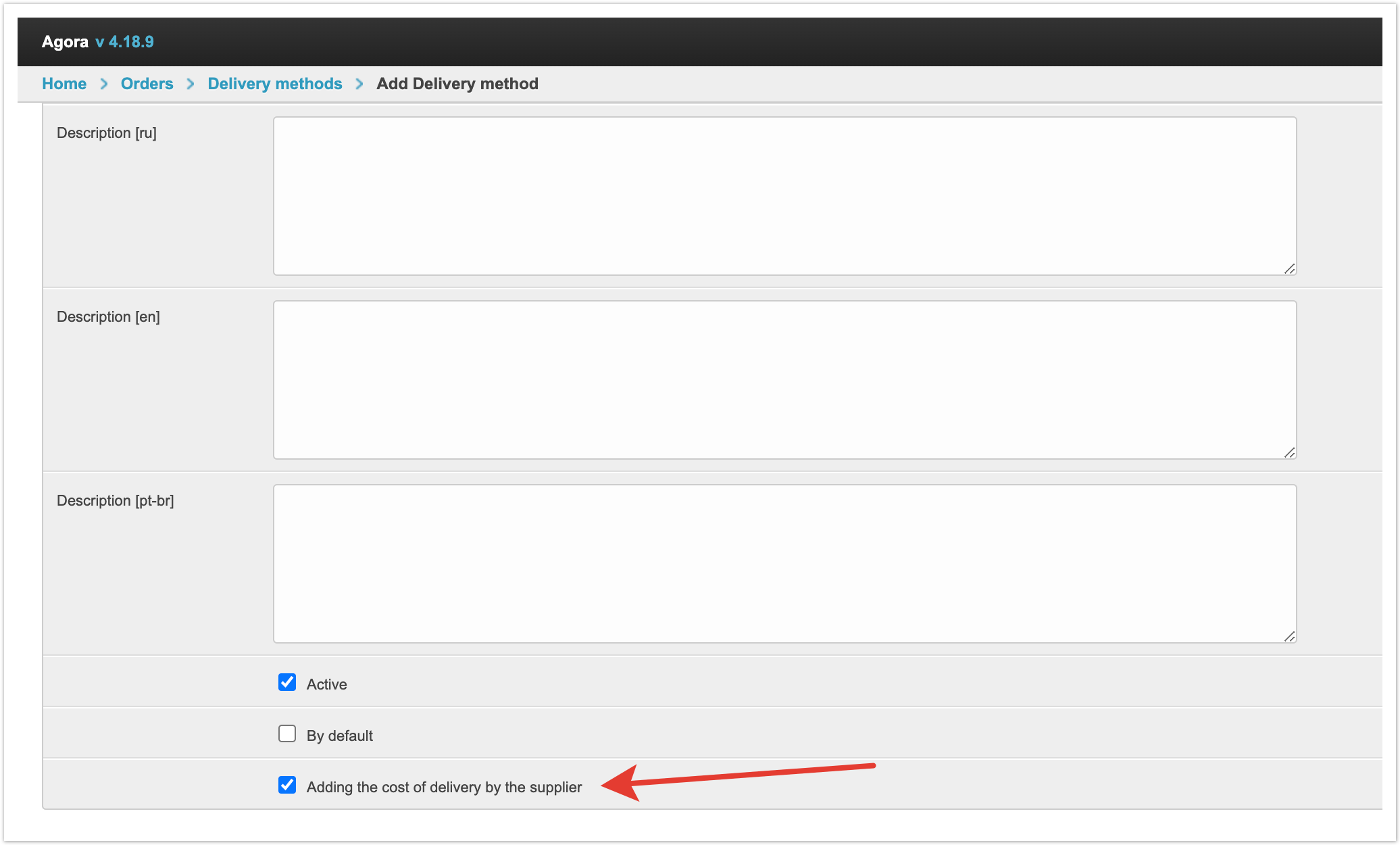Open the Orders breadcrumb link

[147, 84]
